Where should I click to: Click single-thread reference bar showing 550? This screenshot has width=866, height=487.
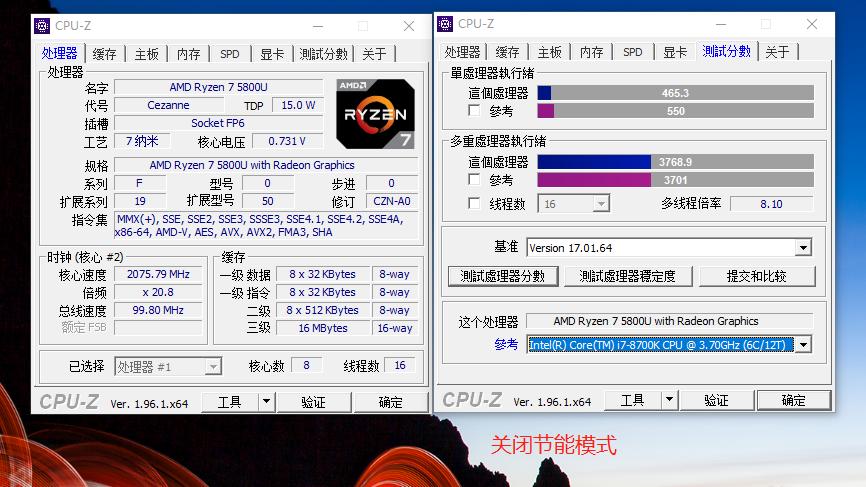click(x=675, y=110)
